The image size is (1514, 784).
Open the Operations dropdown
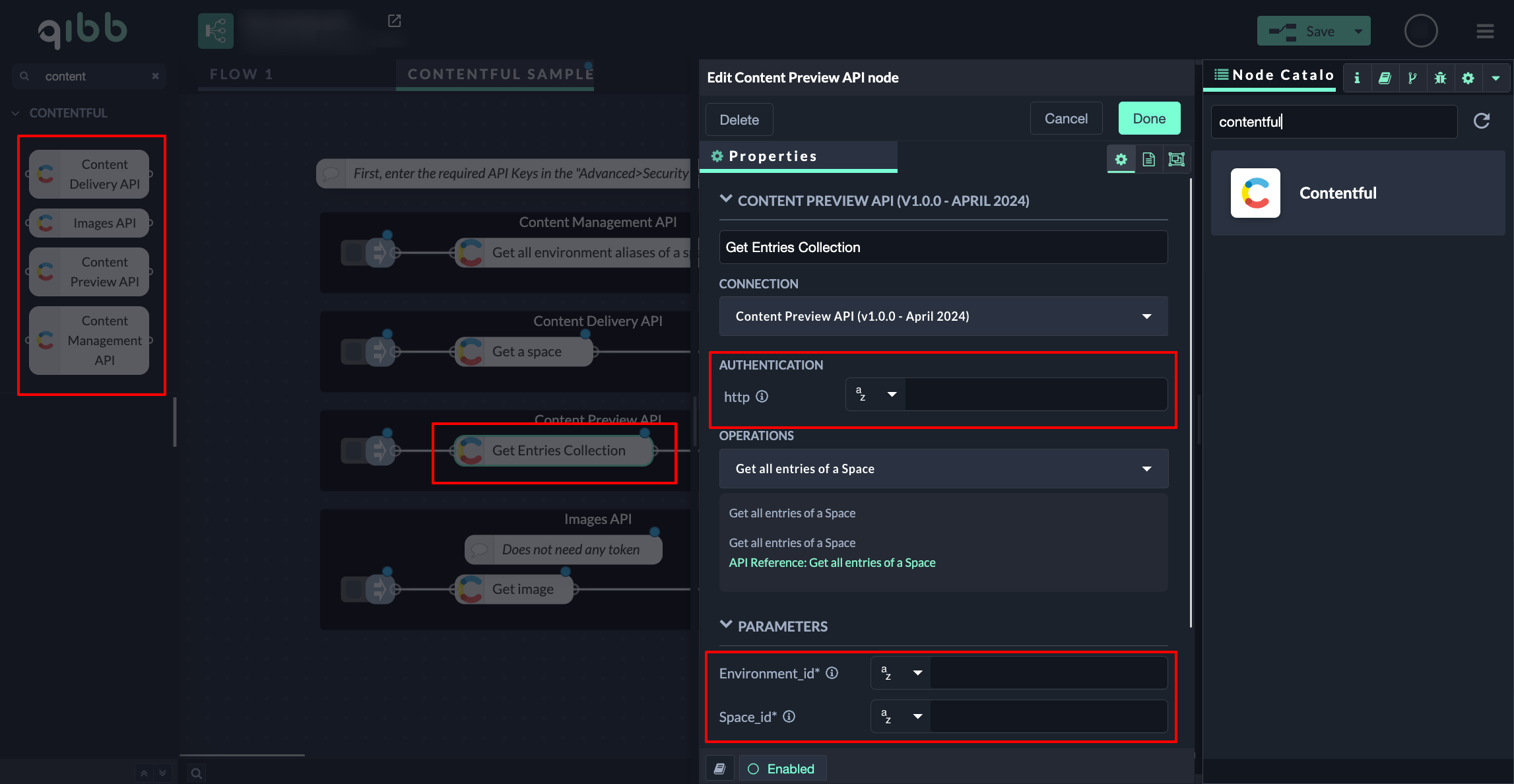tap(943, 469)
